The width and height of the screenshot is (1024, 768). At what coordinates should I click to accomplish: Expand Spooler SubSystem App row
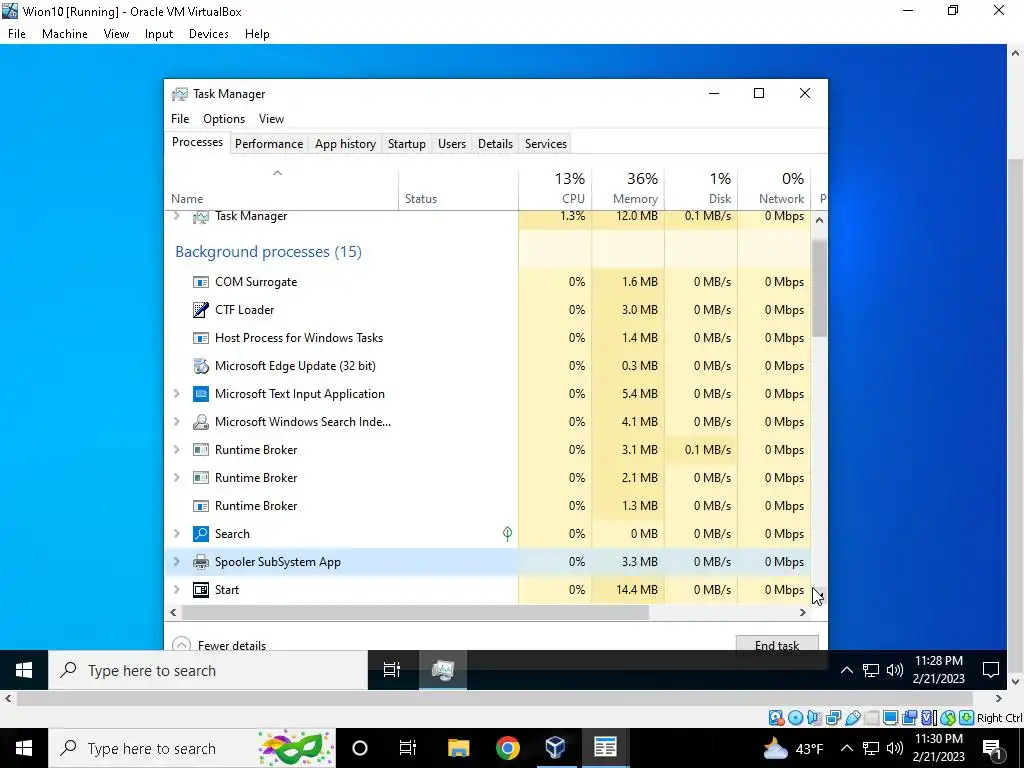click(x=176, y=562)
